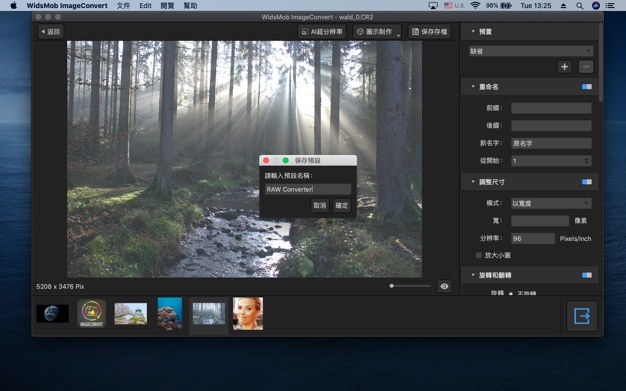This screenshot has width=626, height=391.
Task: Open the 模式 以寬度 mode dropdown
Action: (x=551, y=203)
